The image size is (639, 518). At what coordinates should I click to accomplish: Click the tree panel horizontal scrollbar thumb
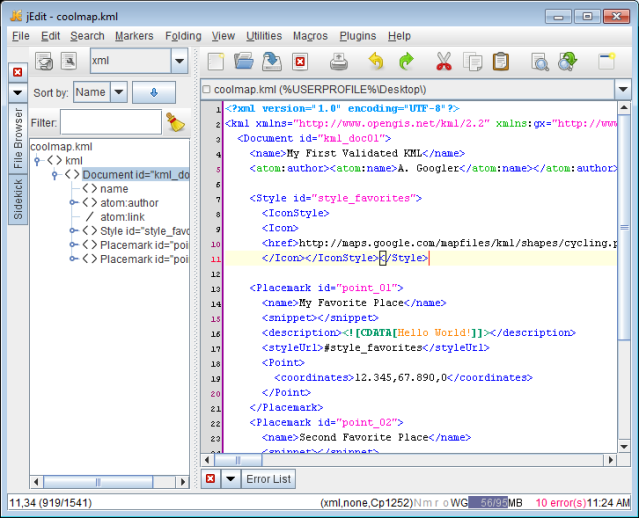pos(98,482)
